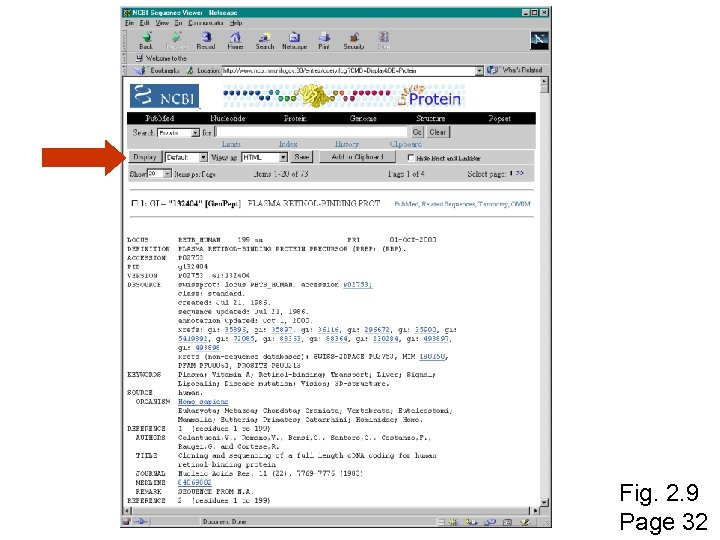This screenshot has height=540, width=720.
Task: Open the Clipboard link
Action: (405, 144)
